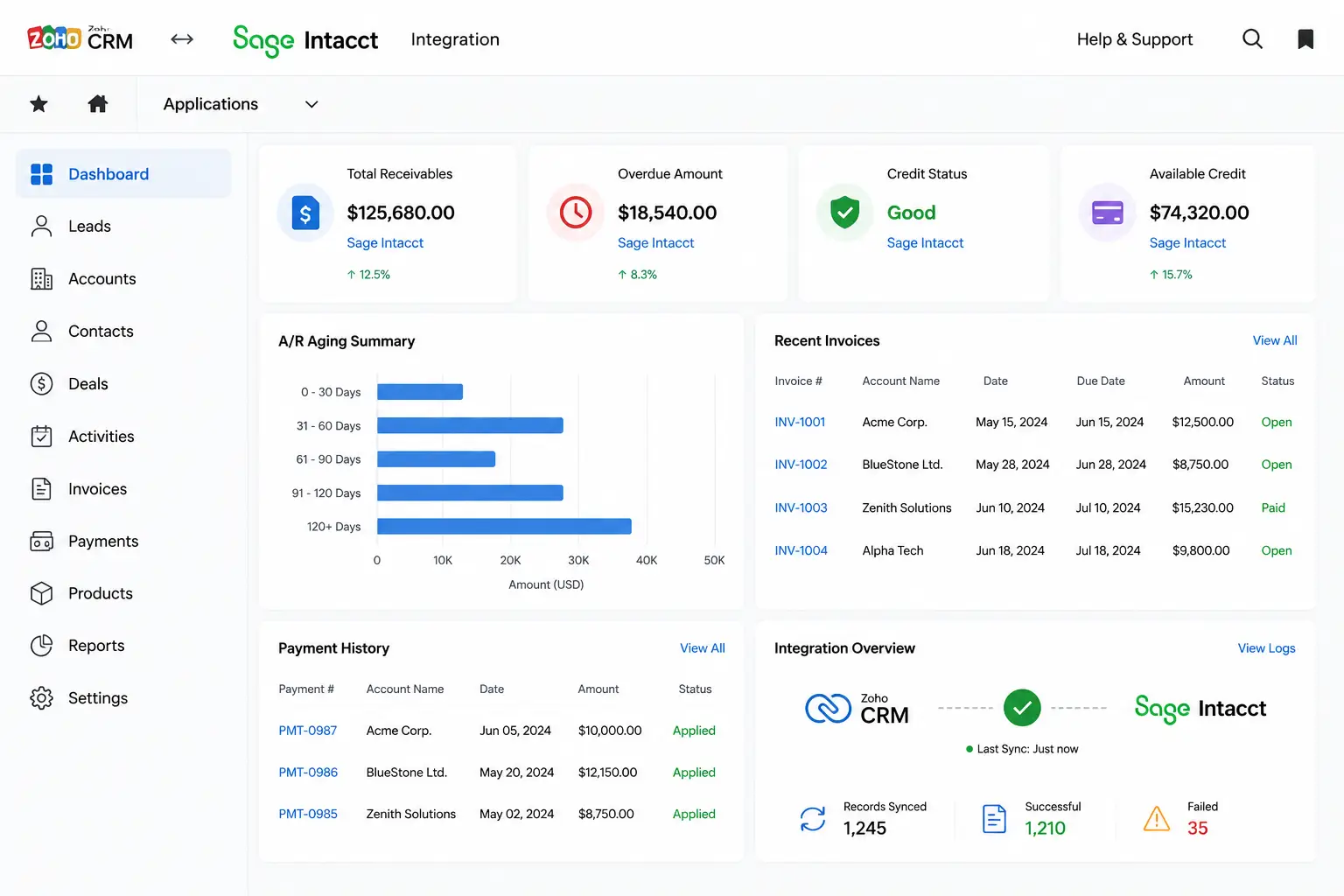This screenshot has width=1344, height=896.
Task: Click the Paid status for INV-1003
Action: 1273,507
